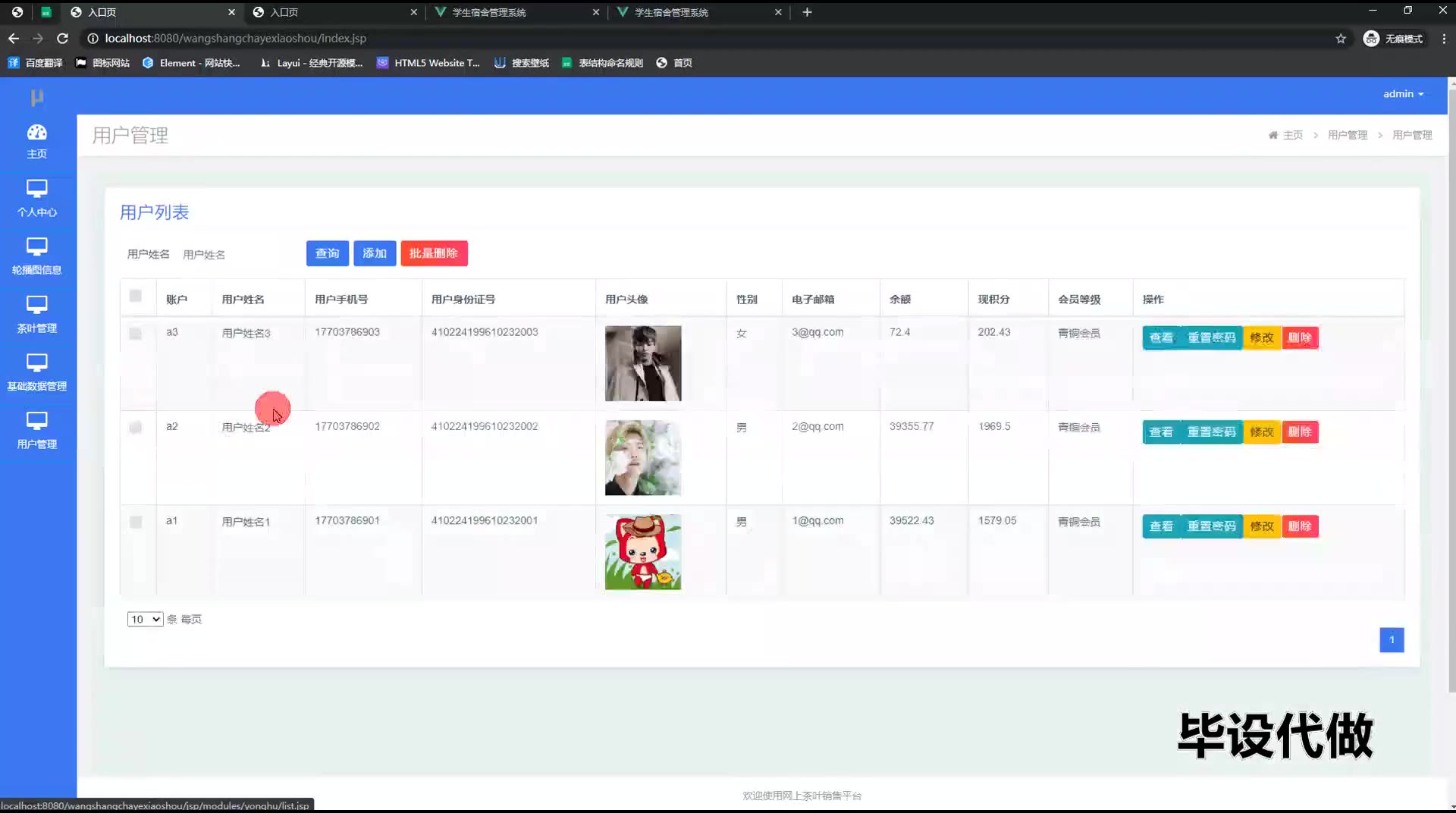Open the browser three-dot menu
Image resolution: width=1456 pixels, height=813 pixels.
[x=1443, y=39]
